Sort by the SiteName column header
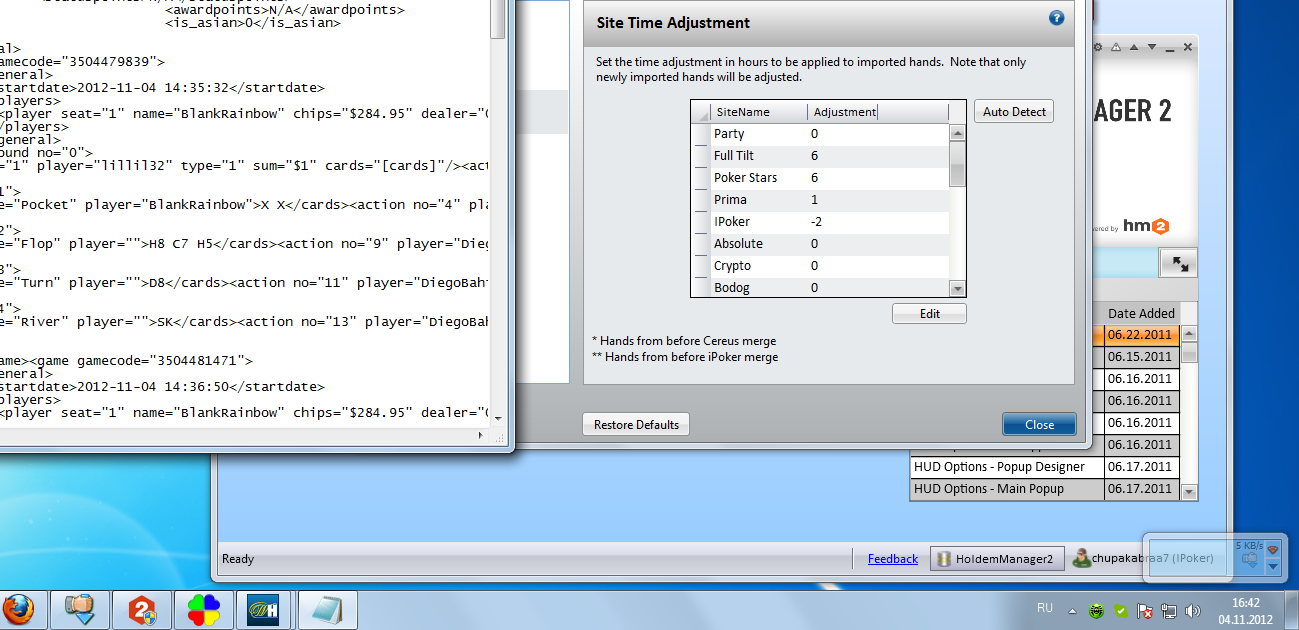 tap(759, 112)
